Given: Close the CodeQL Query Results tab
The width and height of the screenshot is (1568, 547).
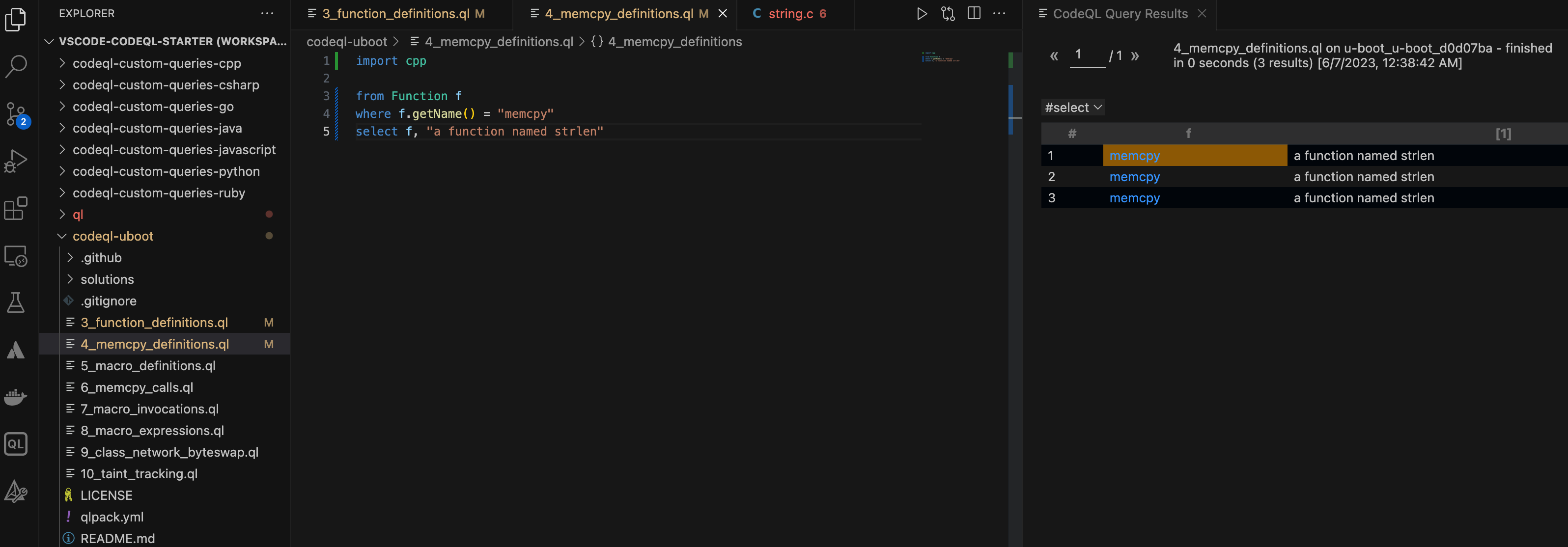Looking at the screenshot, I should coord(1202,13).
